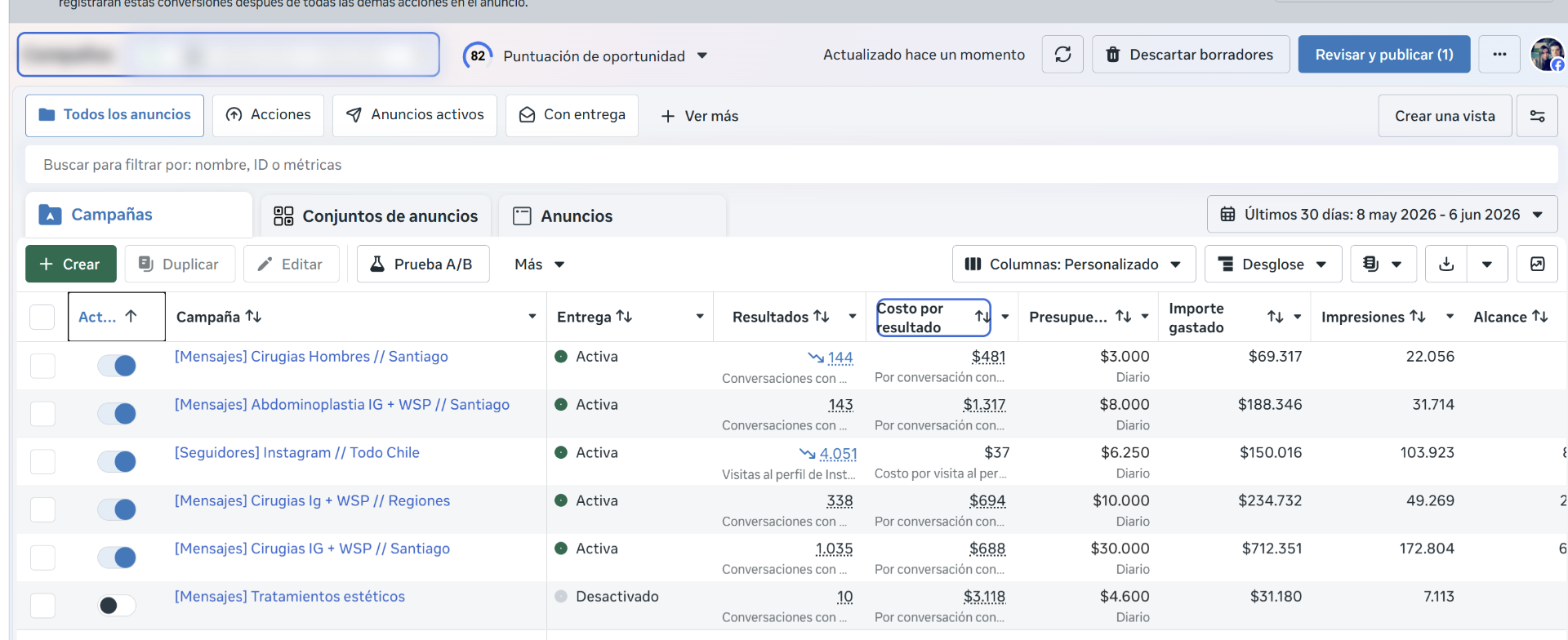Screen dimensions: 1568x640
Task: Sort by Costo por resultado arrows
Action: pyautogui.click(x=982, y=317)
